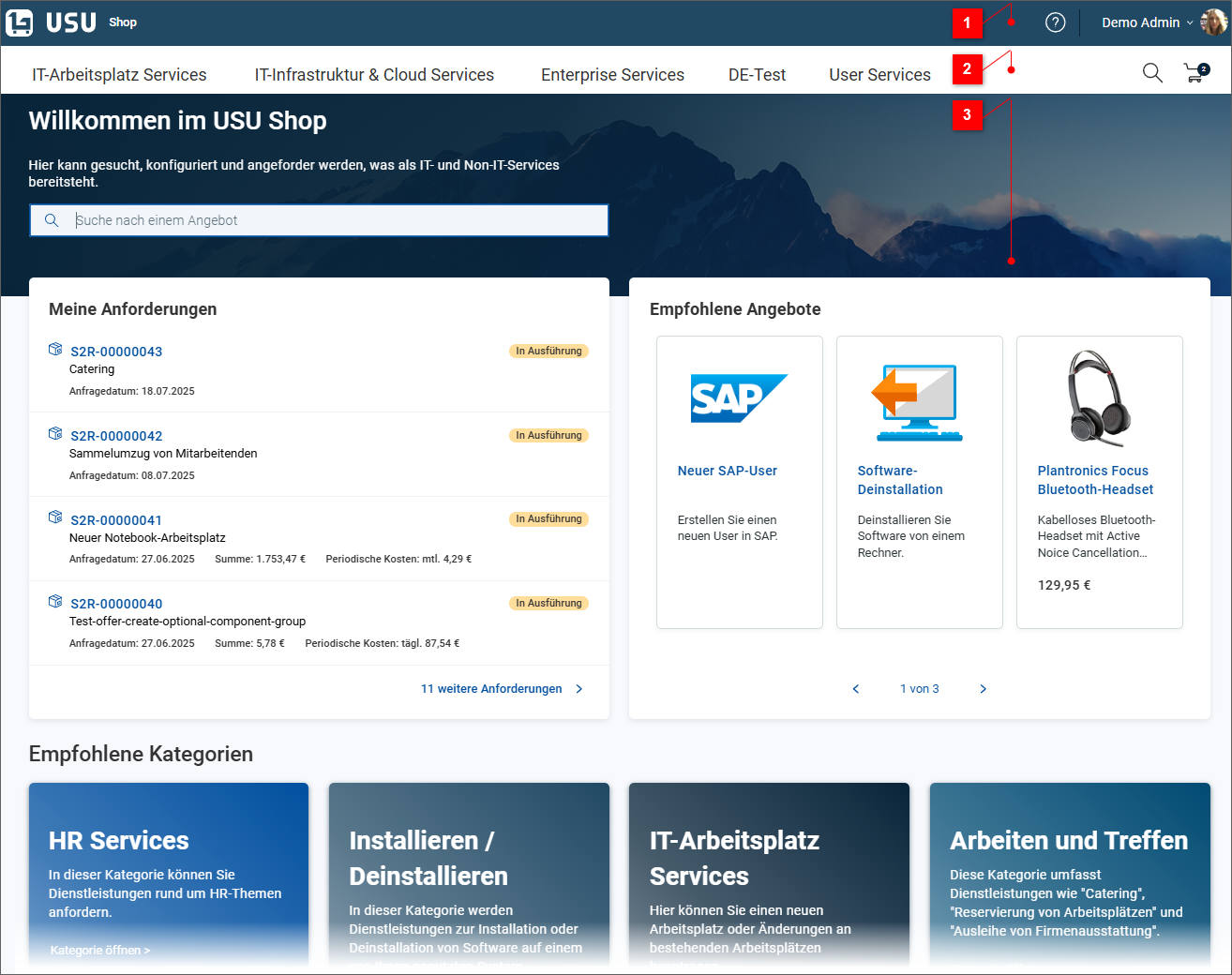Click the package icon beside S2R-00000043
Screen dimensions: 1232x975
click(x=55, y=350)
